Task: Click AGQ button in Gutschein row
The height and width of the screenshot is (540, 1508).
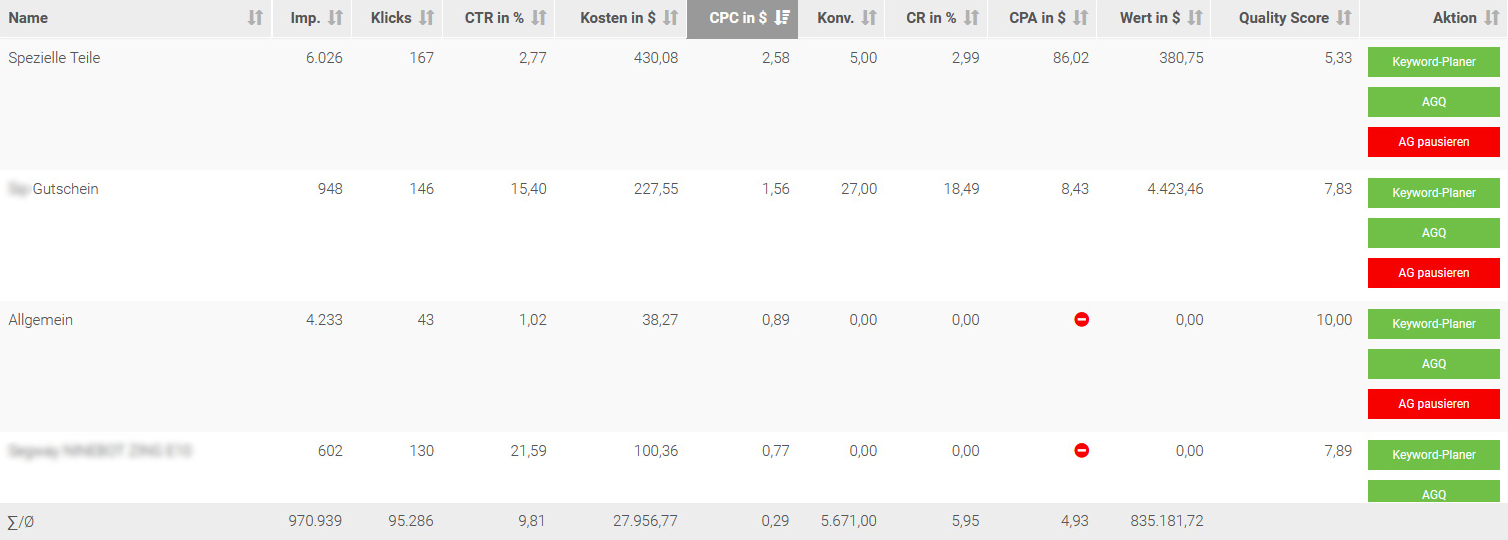Action: point(1434,233)
